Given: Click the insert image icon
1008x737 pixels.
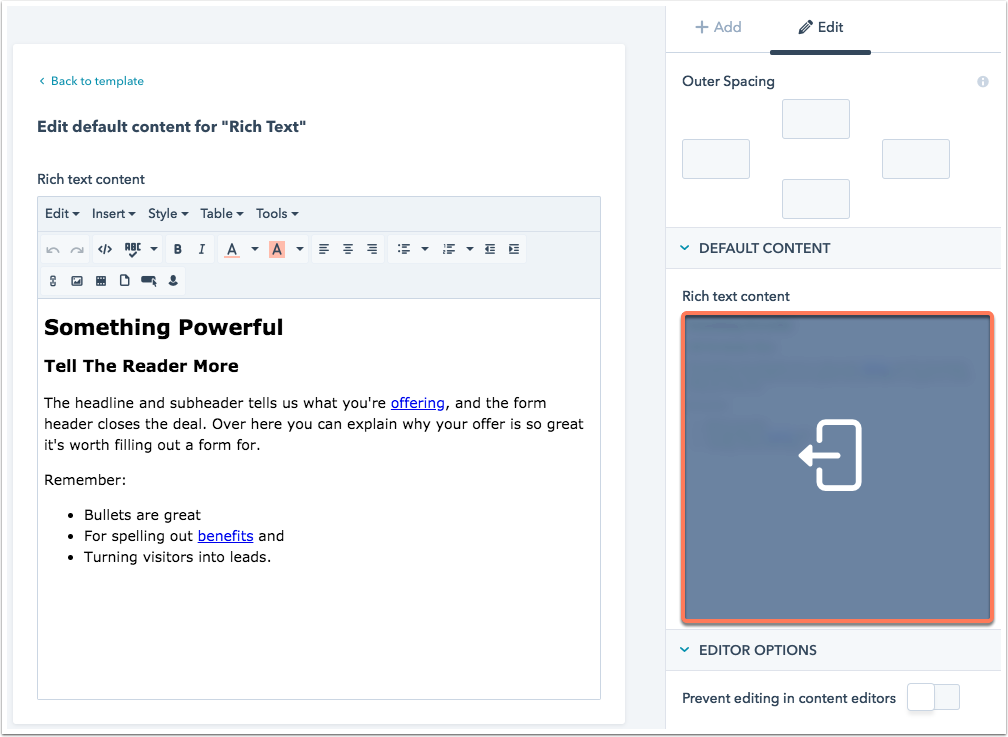Looking at the screenshot, I should [x=79, y=280].
